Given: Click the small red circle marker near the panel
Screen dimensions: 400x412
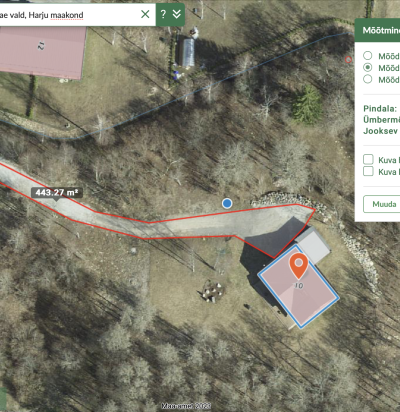Looking at the screenshot, I should [x=348, y=60].
